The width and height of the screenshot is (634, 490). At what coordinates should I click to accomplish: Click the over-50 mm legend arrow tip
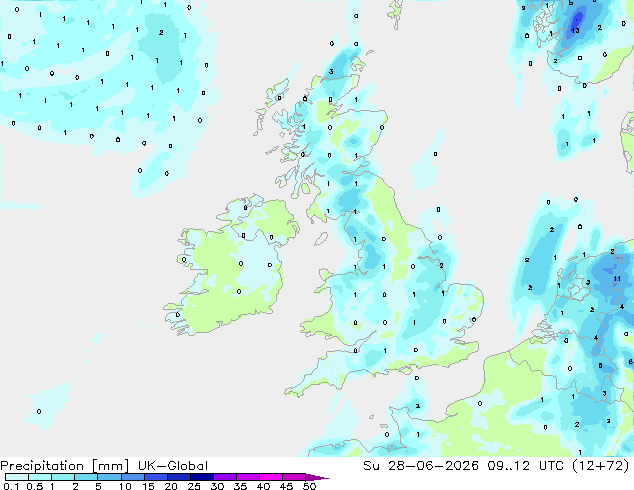(x=317, y=477)
